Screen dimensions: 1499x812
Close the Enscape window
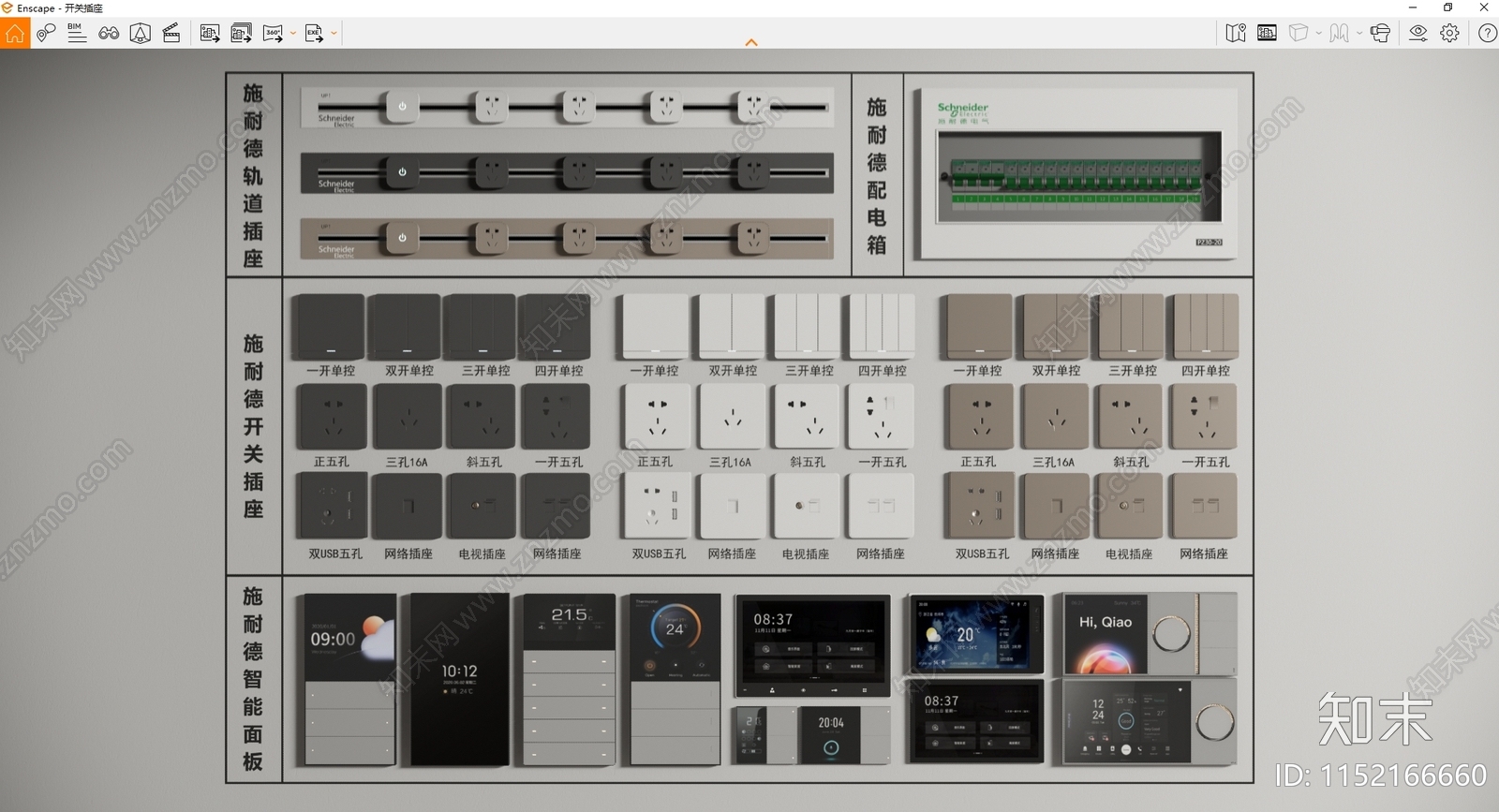pos(1483,7)
